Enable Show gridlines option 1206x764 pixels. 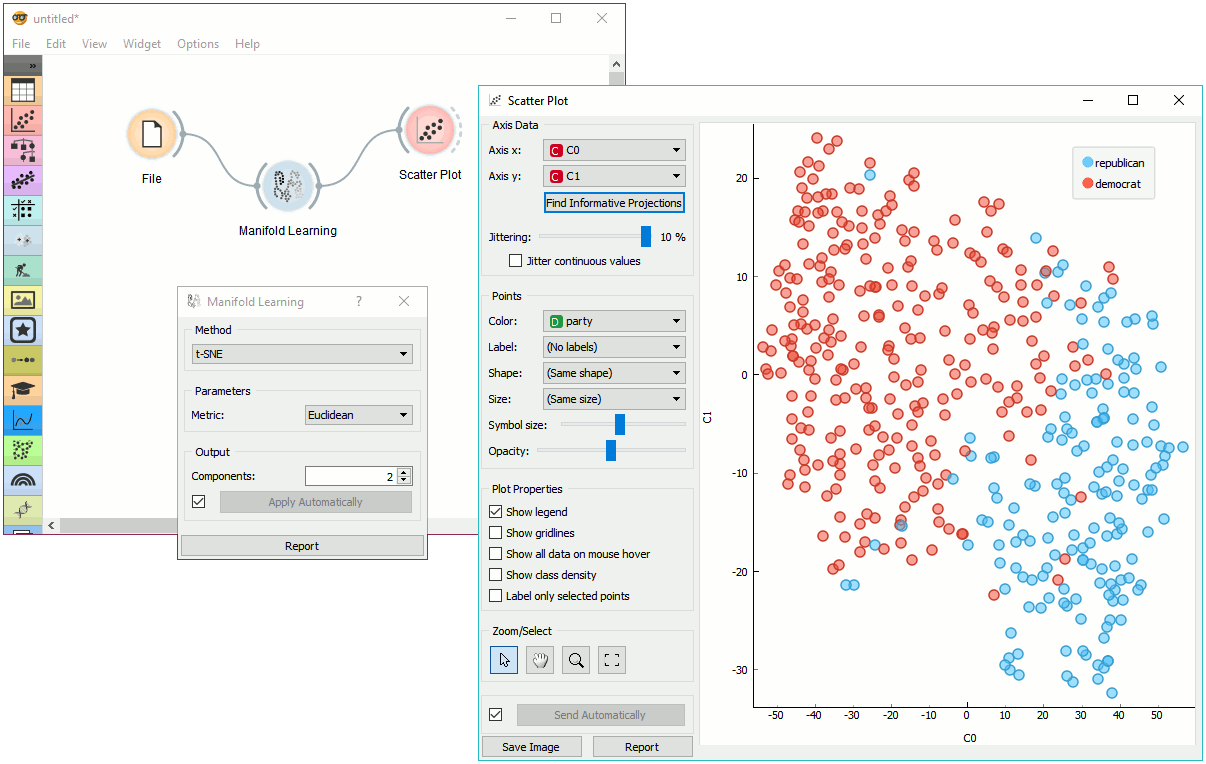pos(496,533)
